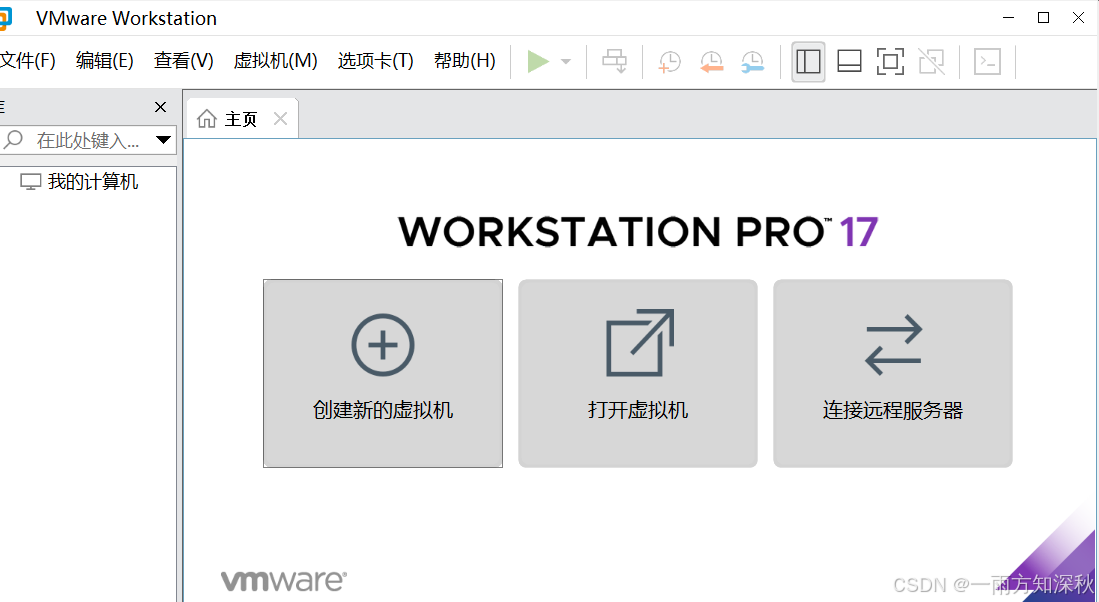Toggle the thumbnail bar view icon

849,62
